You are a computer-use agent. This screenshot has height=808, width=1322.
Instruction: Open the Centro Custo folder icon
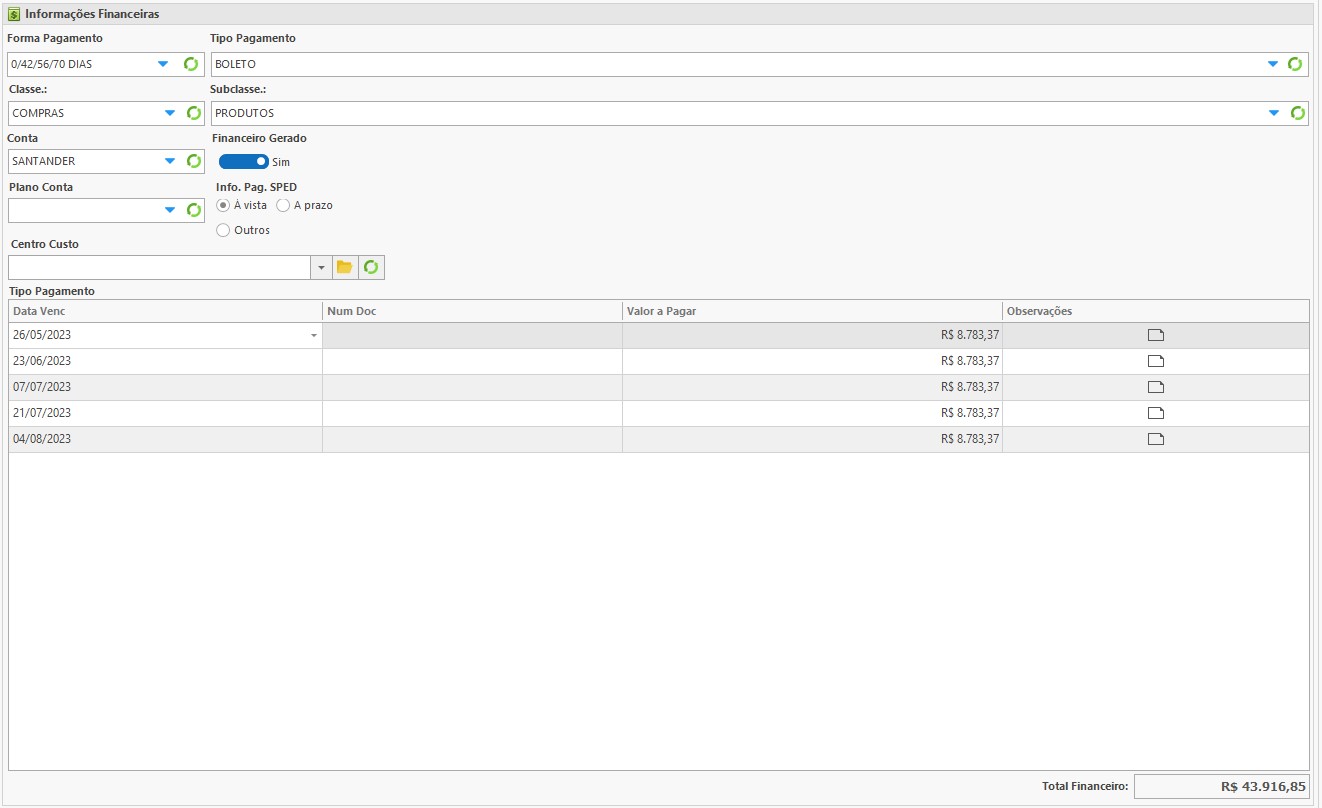[x=345, y=267]
